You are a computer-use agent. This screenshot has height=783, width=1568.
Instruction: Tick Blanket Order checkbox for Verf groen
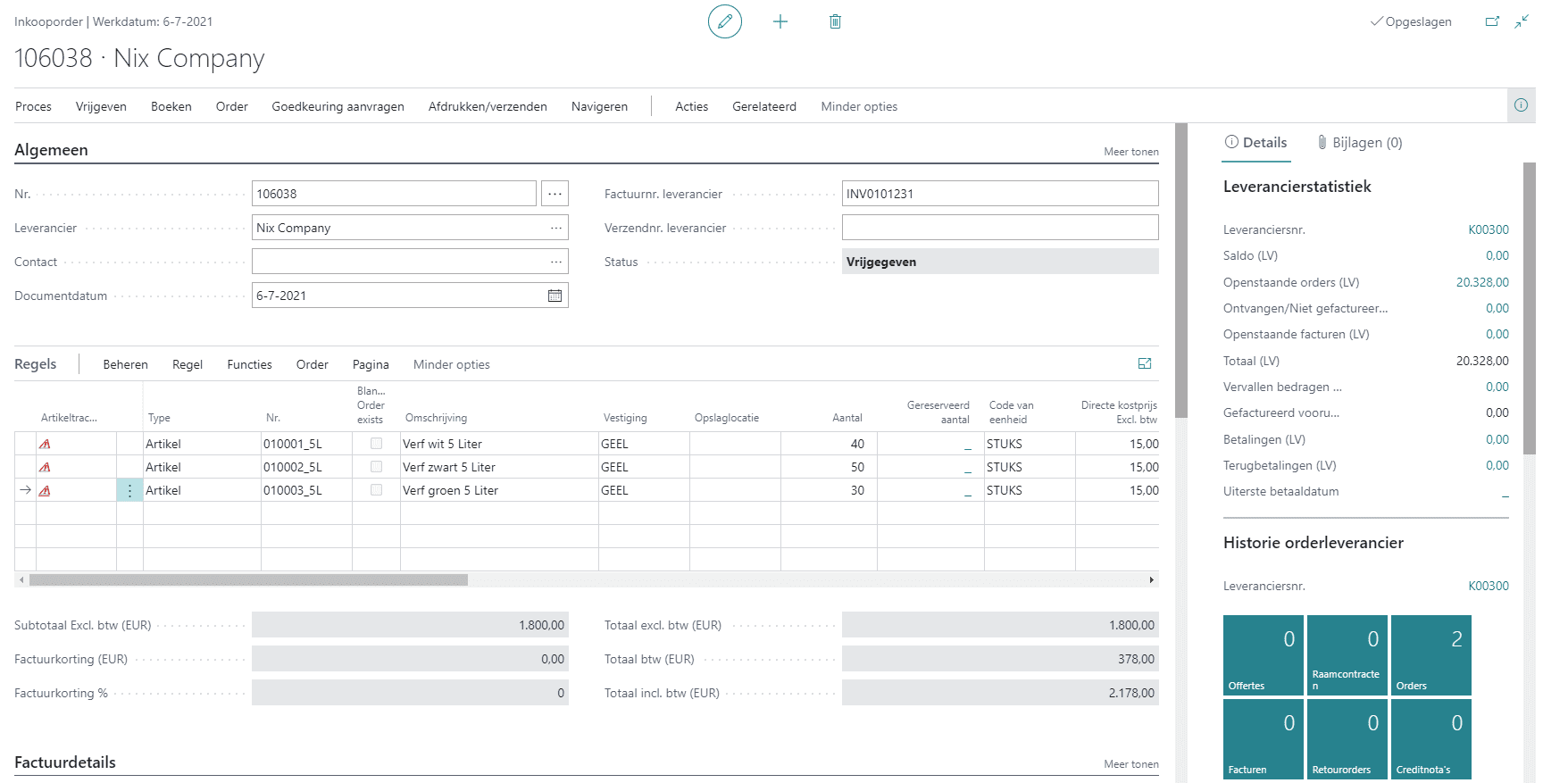click(376, 490)
